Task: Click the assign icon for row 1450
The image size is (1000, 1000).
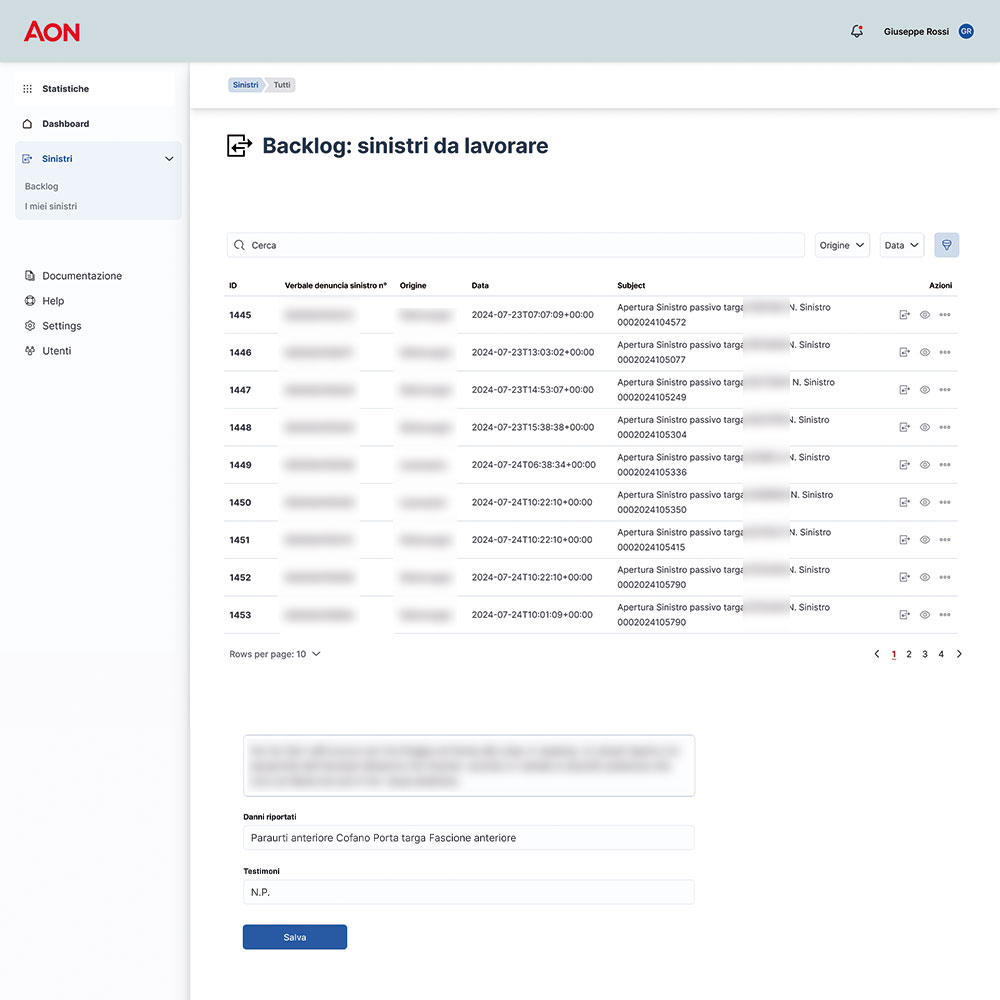Action: point(905,502)
